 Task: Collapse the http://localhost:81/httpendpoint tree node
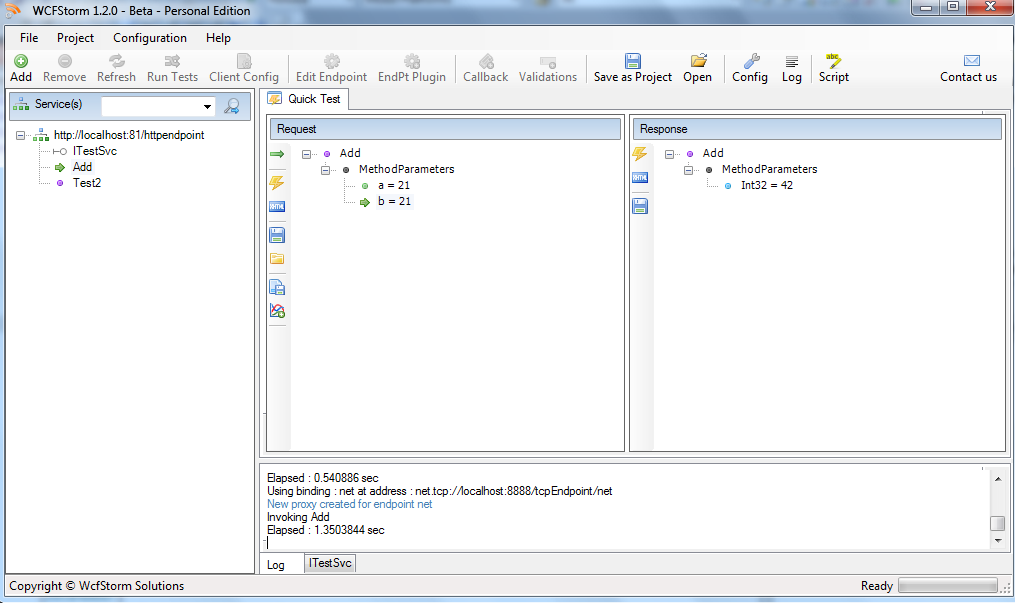click(x=21, y=135)
